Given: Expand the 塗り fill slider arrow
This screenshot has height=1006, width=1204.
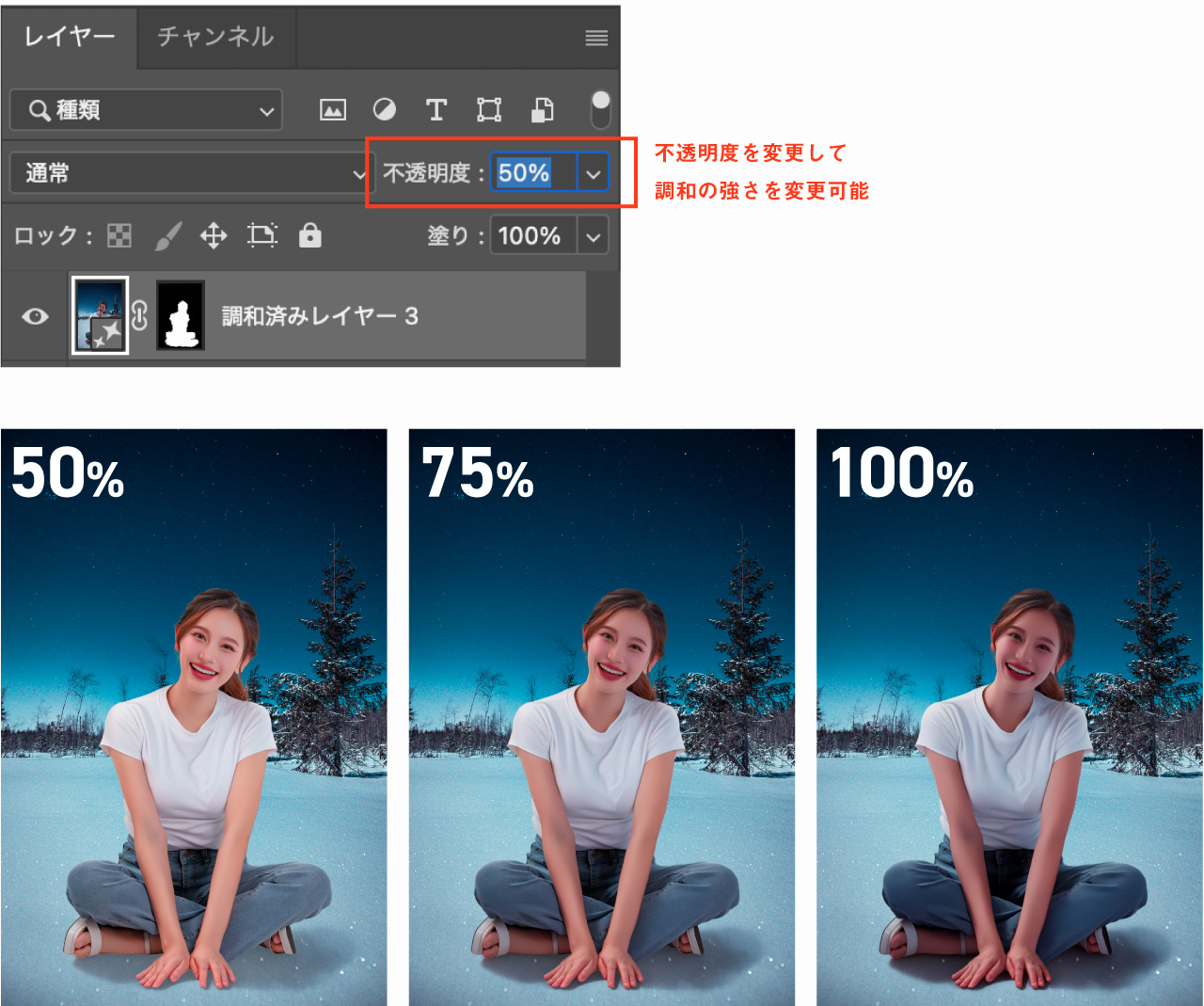Looking at the screenshot, I should click(x=594, y=236).
